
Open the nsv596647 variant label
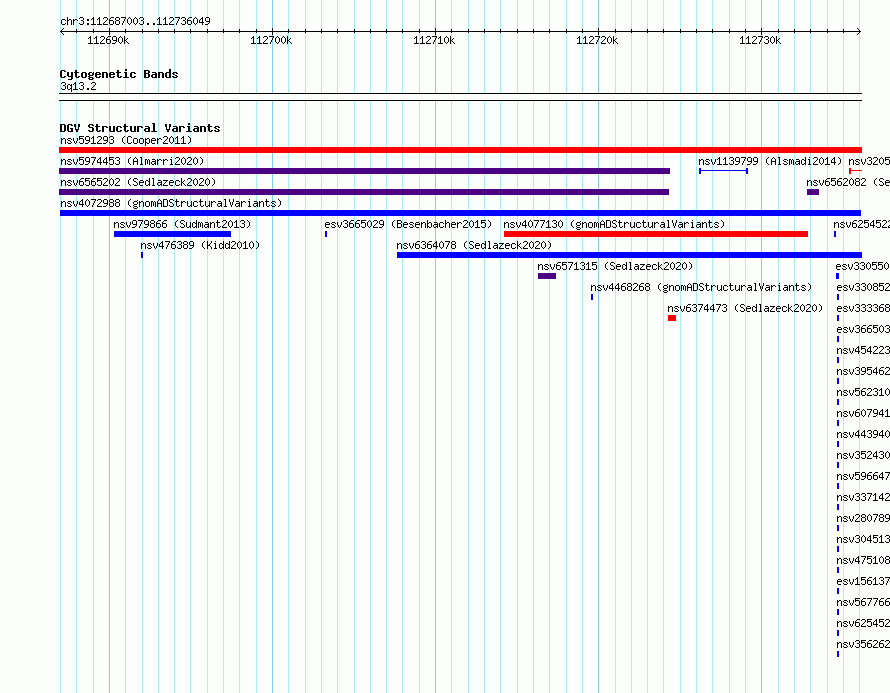863,476
